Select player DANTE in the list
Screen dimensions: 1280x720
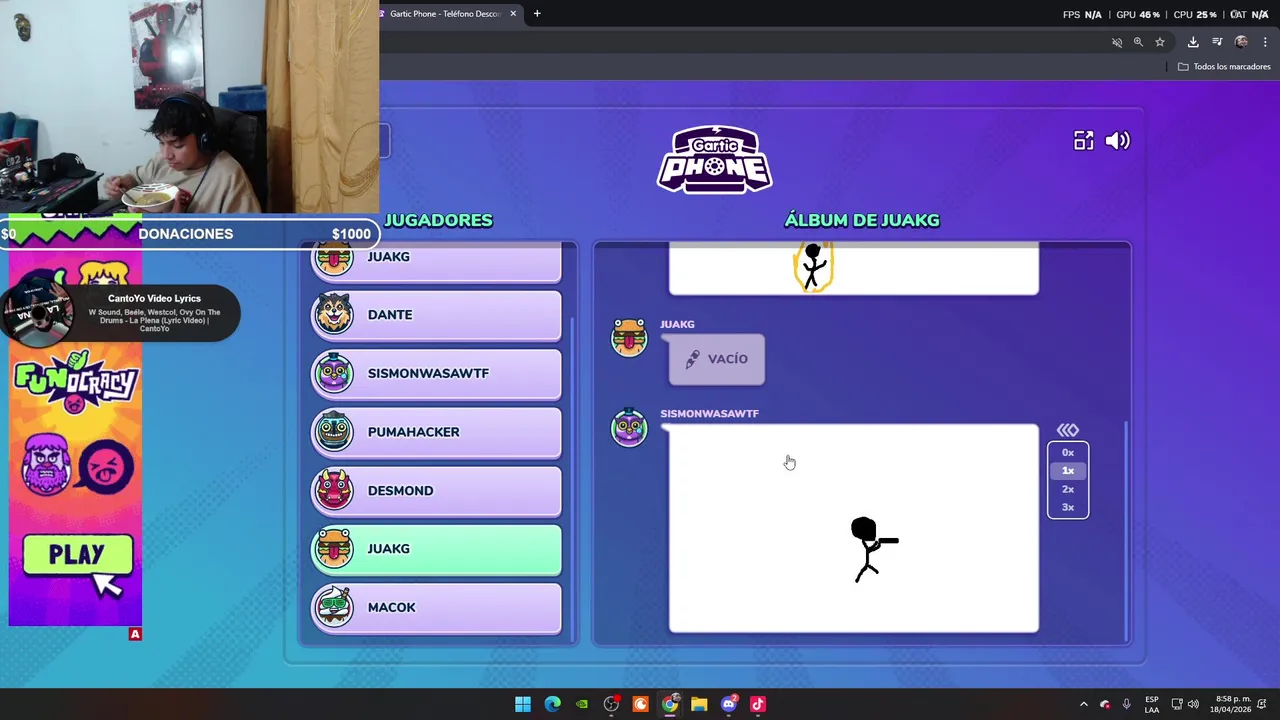point(437,315)
